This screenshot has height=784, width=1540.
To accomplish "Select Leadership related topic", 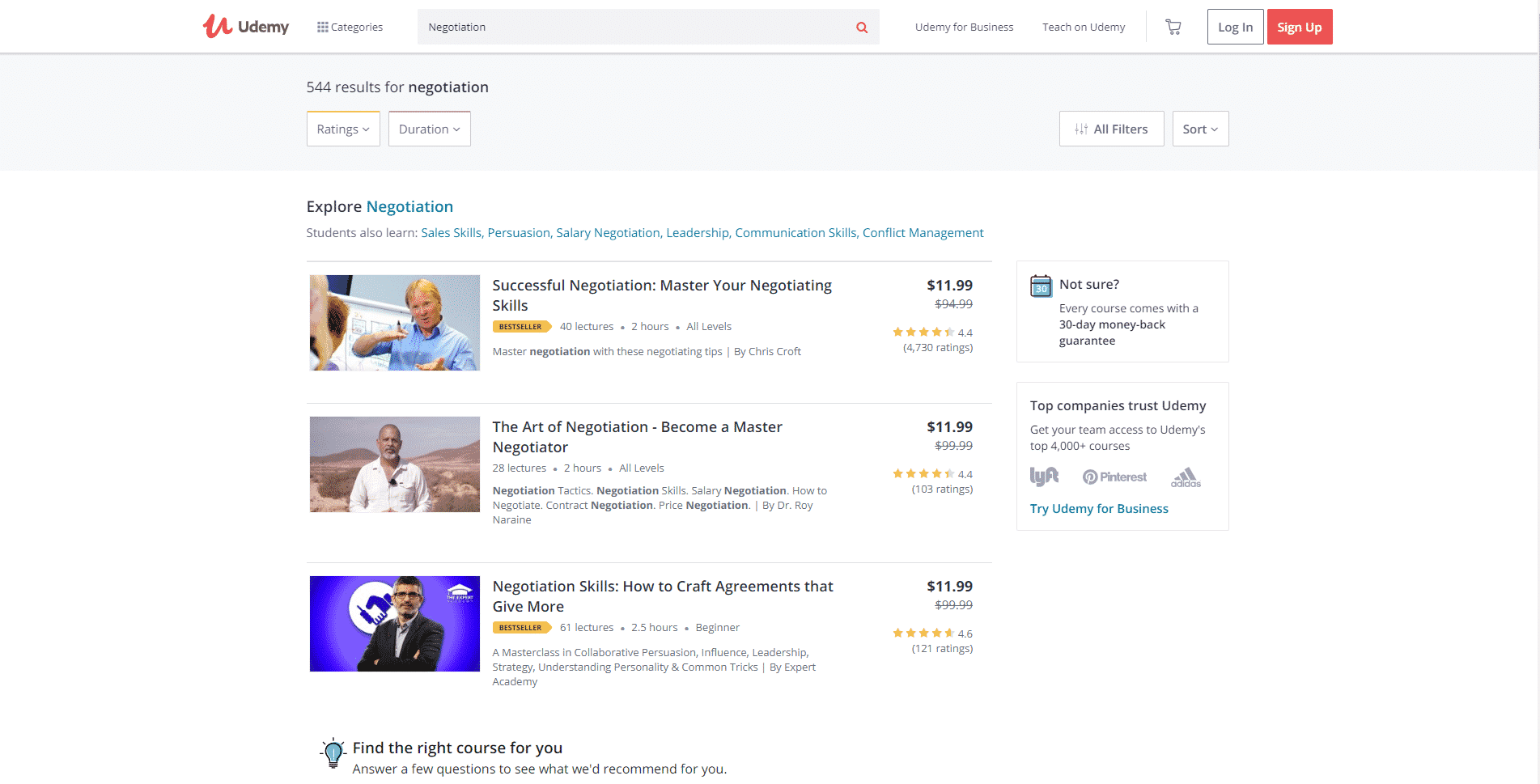I will [698, 232].
